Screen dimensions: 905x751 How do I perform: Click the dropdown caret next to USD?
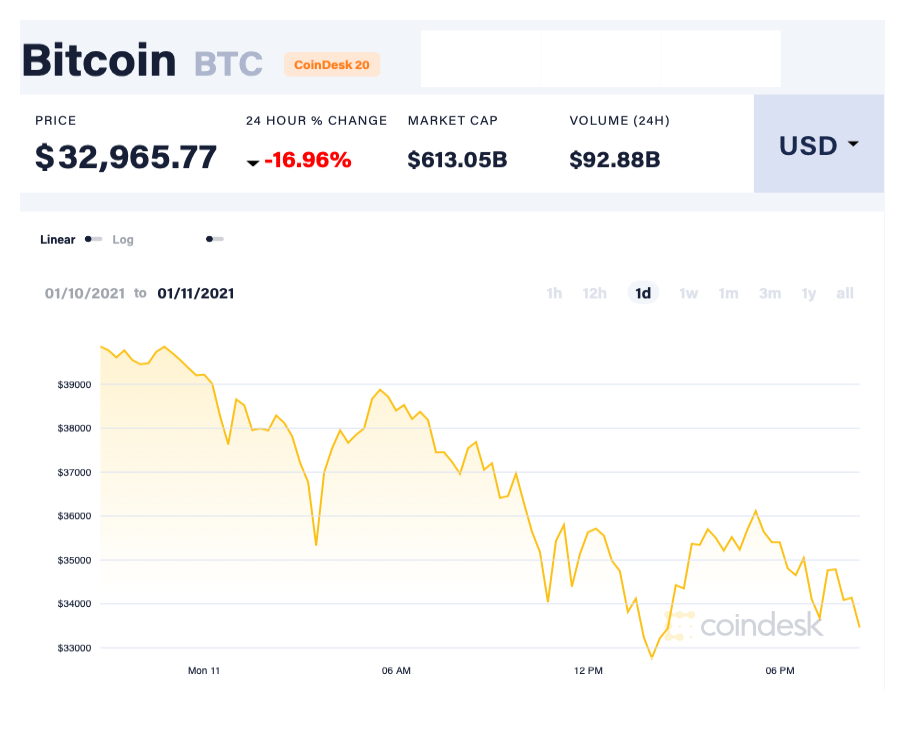point(855,145)
